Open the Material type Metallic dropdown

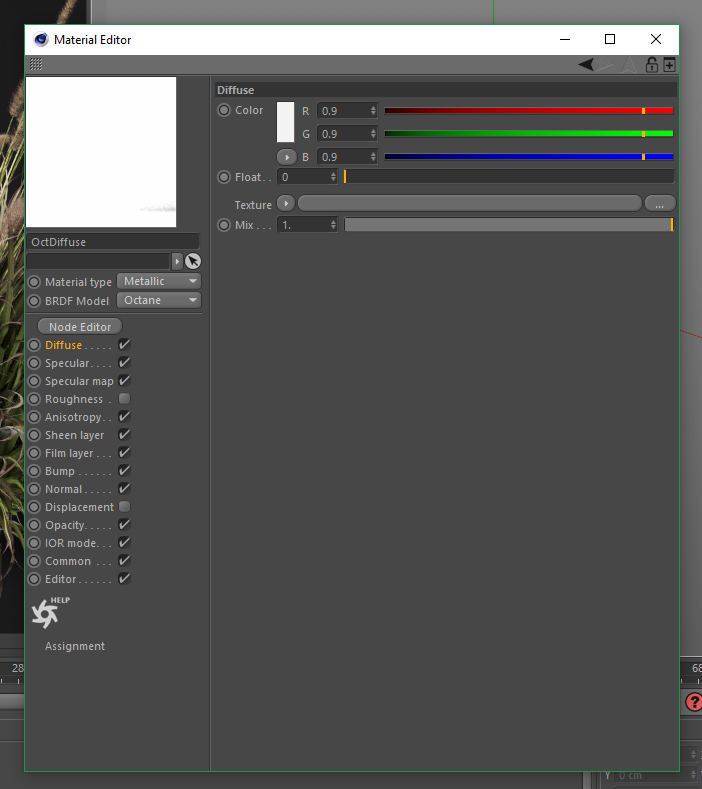tap(159, 281)
